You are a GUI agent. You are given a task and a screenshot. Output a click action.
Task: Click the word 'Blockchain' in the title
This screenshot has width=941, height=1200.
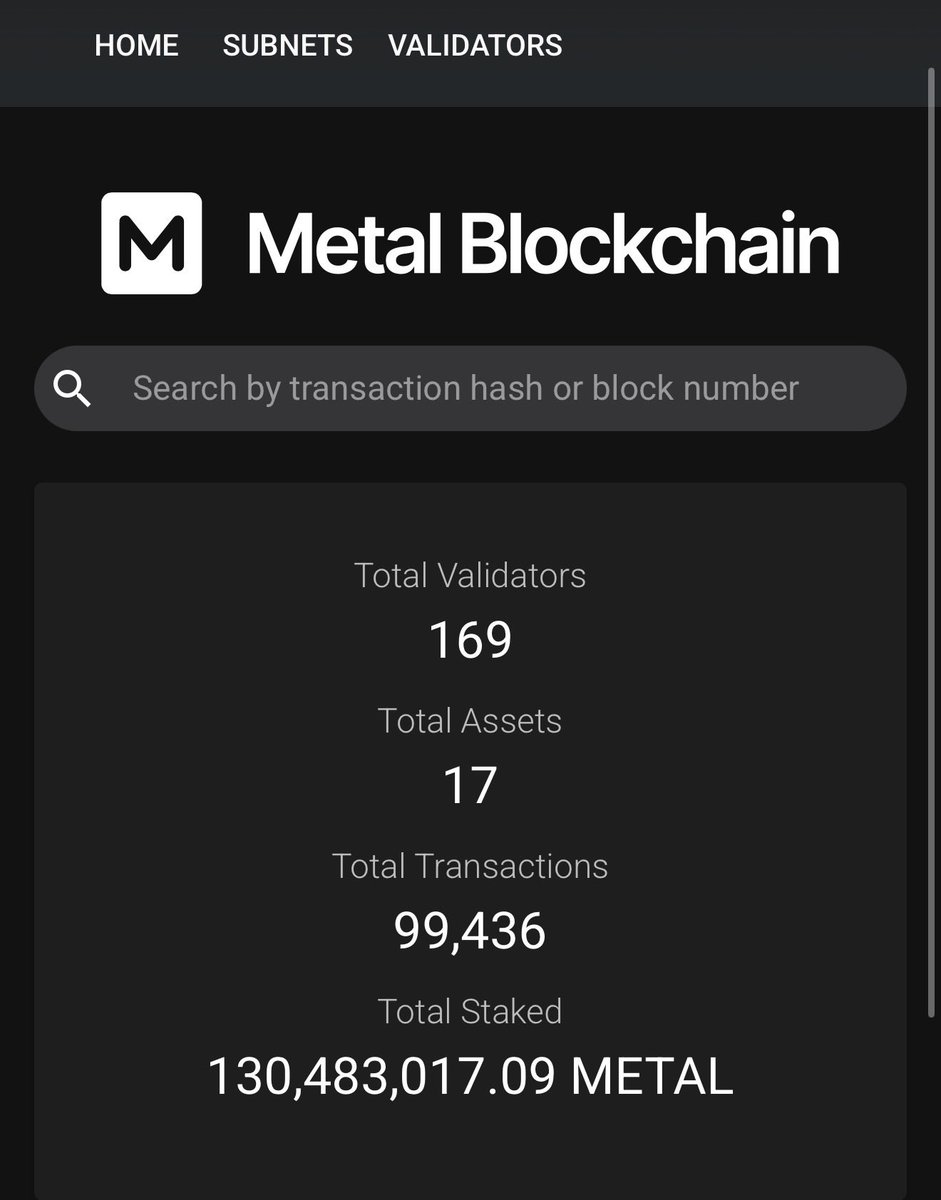click(649, 244)
